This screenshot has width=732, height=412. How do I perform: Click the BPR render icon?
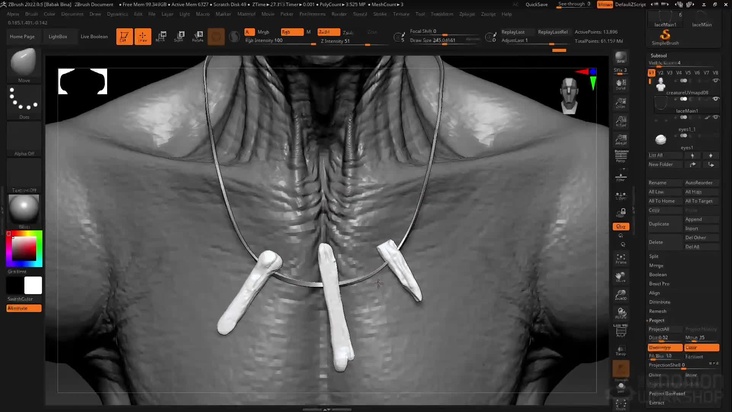coord(620,58)
